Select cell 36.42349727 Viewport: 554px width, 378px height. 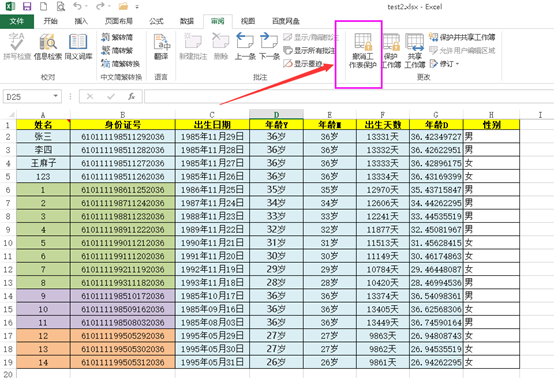(x=436, y=136)
